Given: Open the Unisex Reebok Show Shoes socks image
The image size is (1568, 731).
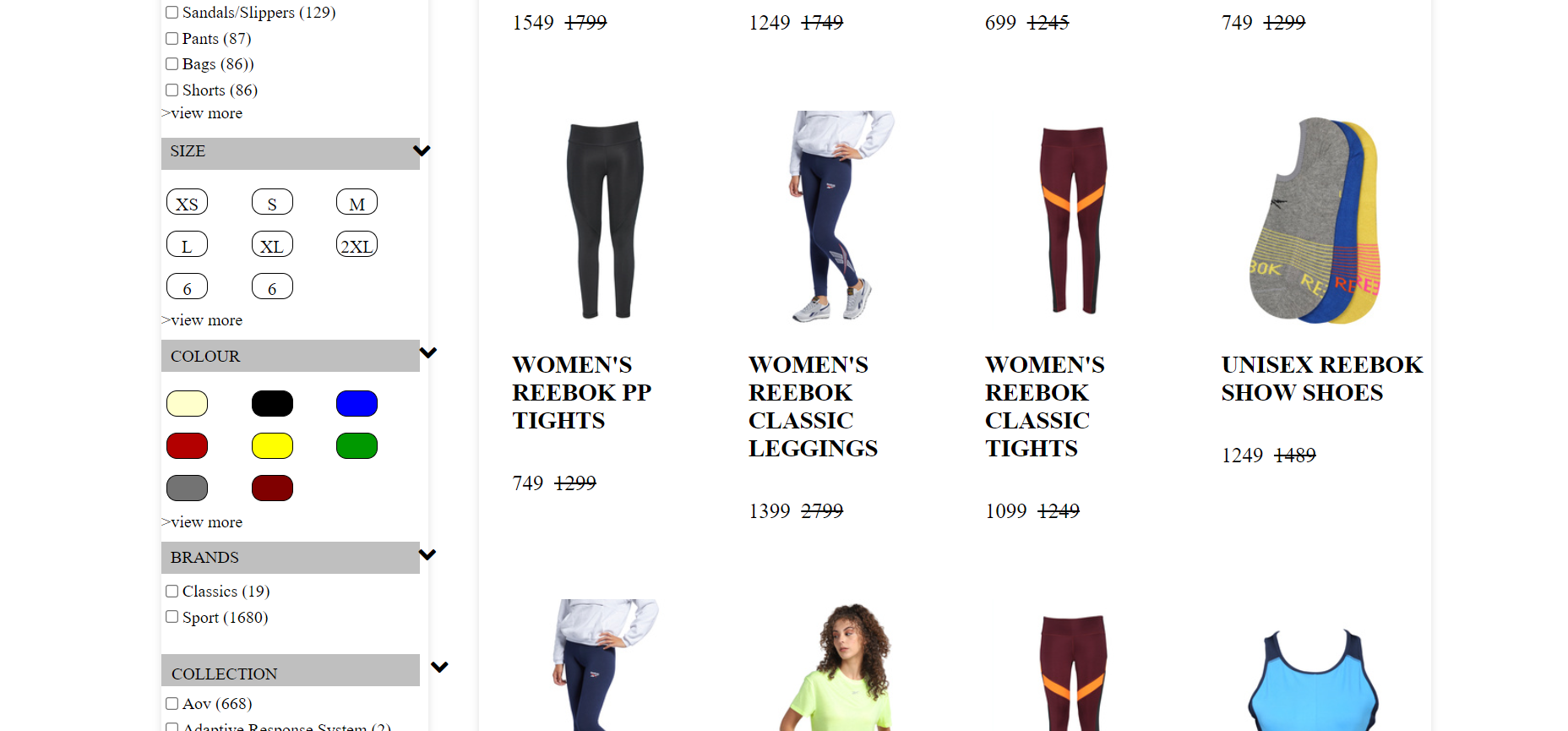Looking at the screenshot, I should [1315, 220].
